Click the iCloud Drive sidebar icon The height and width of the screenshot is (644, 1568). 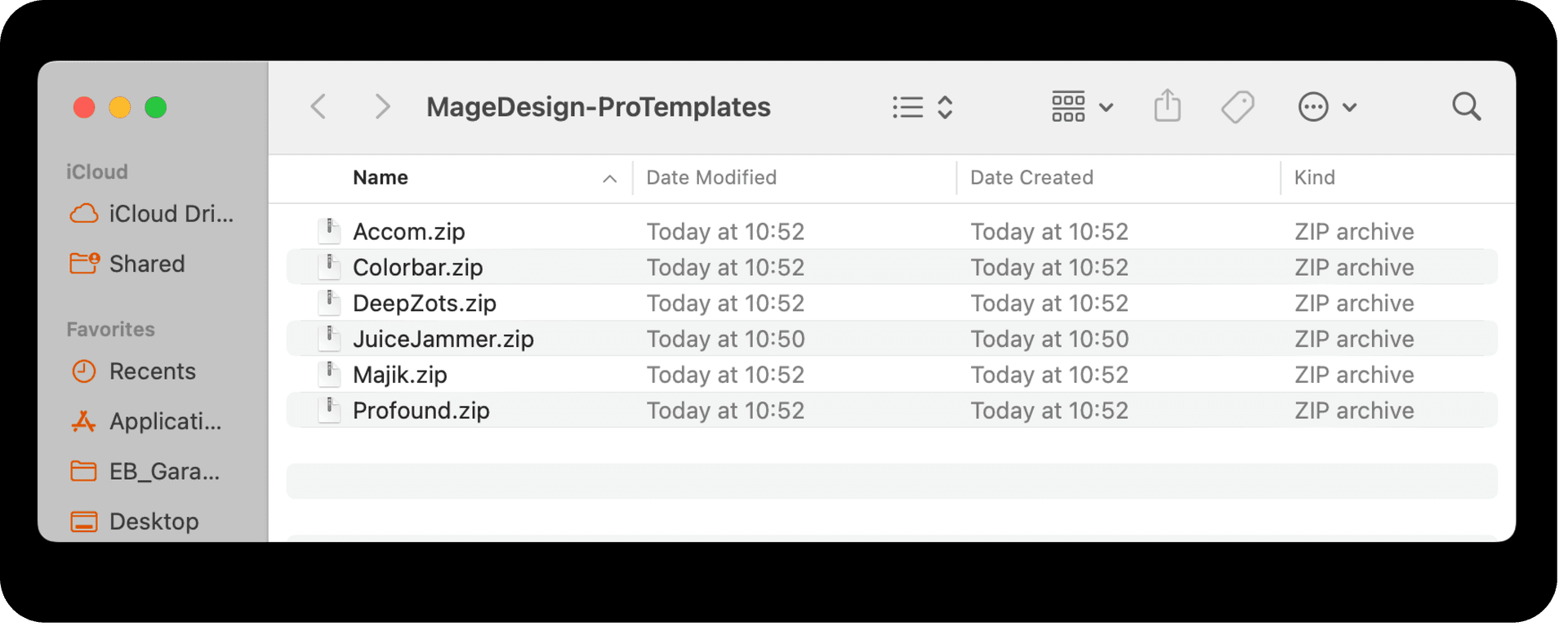click(84, 213)
